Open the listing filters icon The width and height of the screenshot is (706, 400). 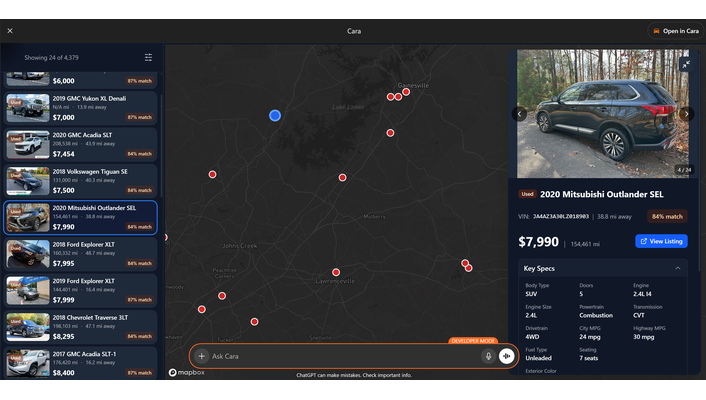(x=149, y=58)
